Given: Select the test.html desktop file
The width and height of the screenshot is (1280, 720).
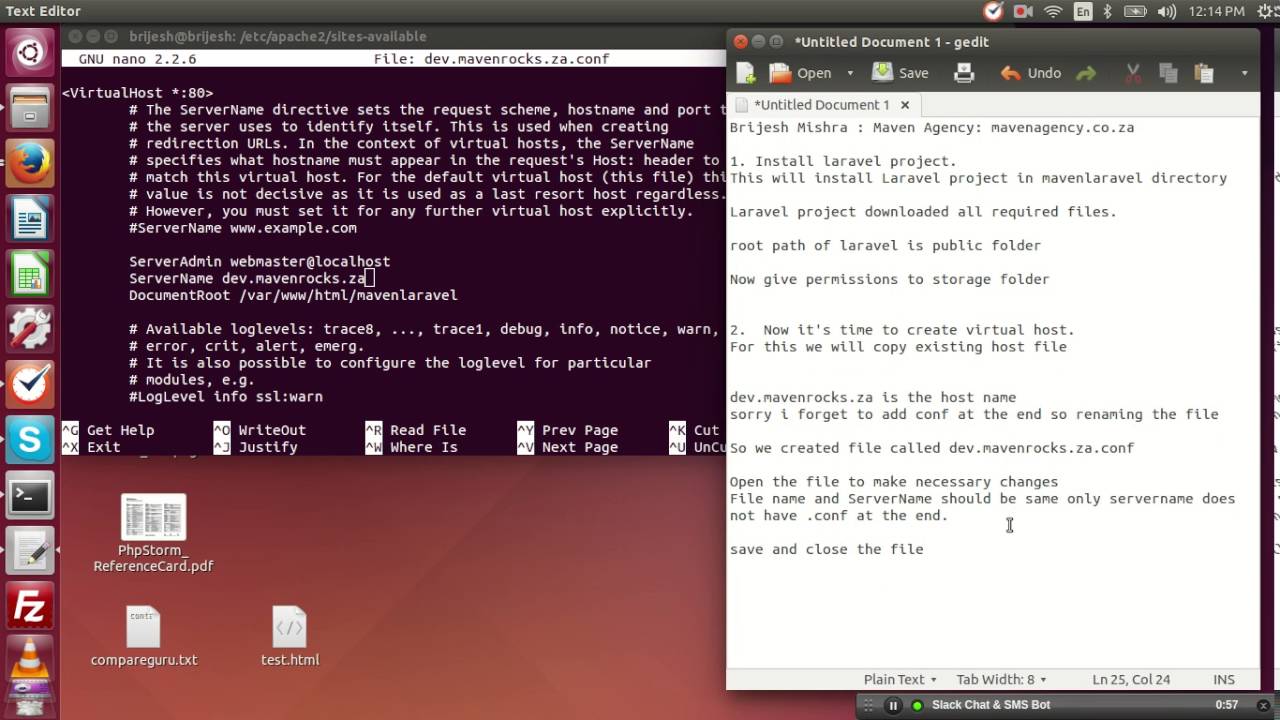Looking at the screenshot, I should tap(290, 636).
